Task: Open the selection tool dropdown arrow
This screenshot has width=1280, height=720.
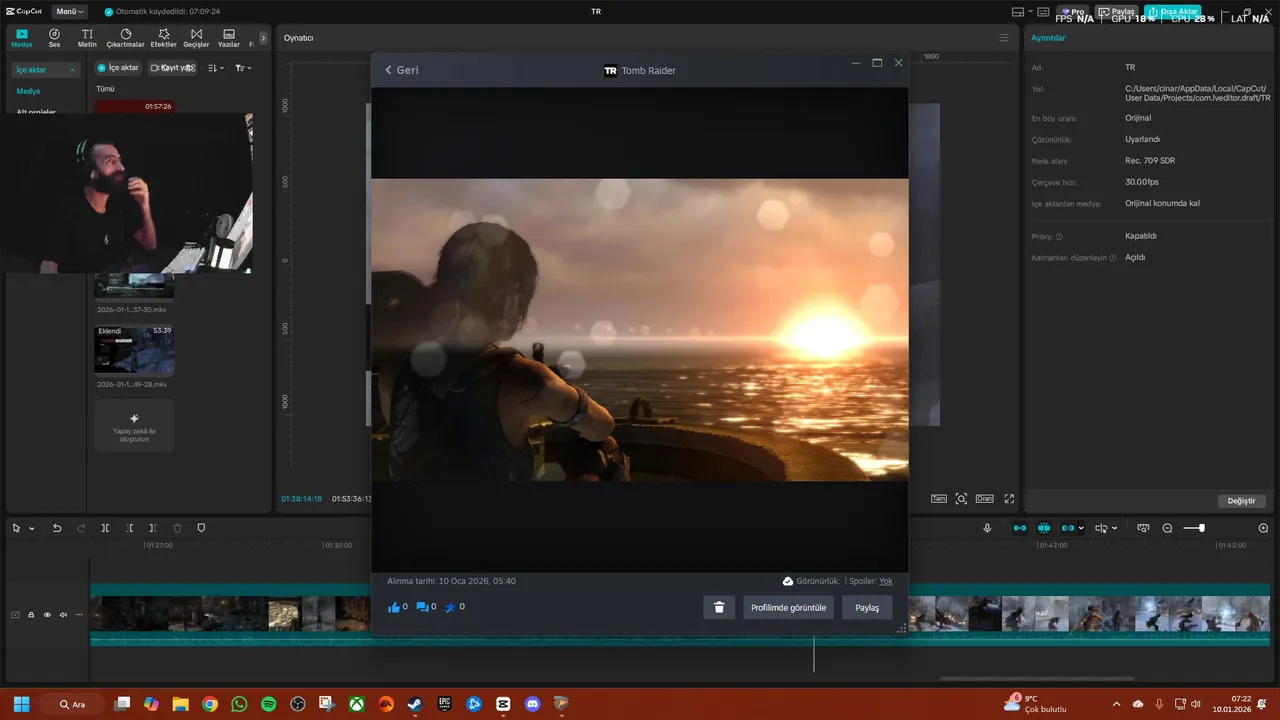Action: 31,528
